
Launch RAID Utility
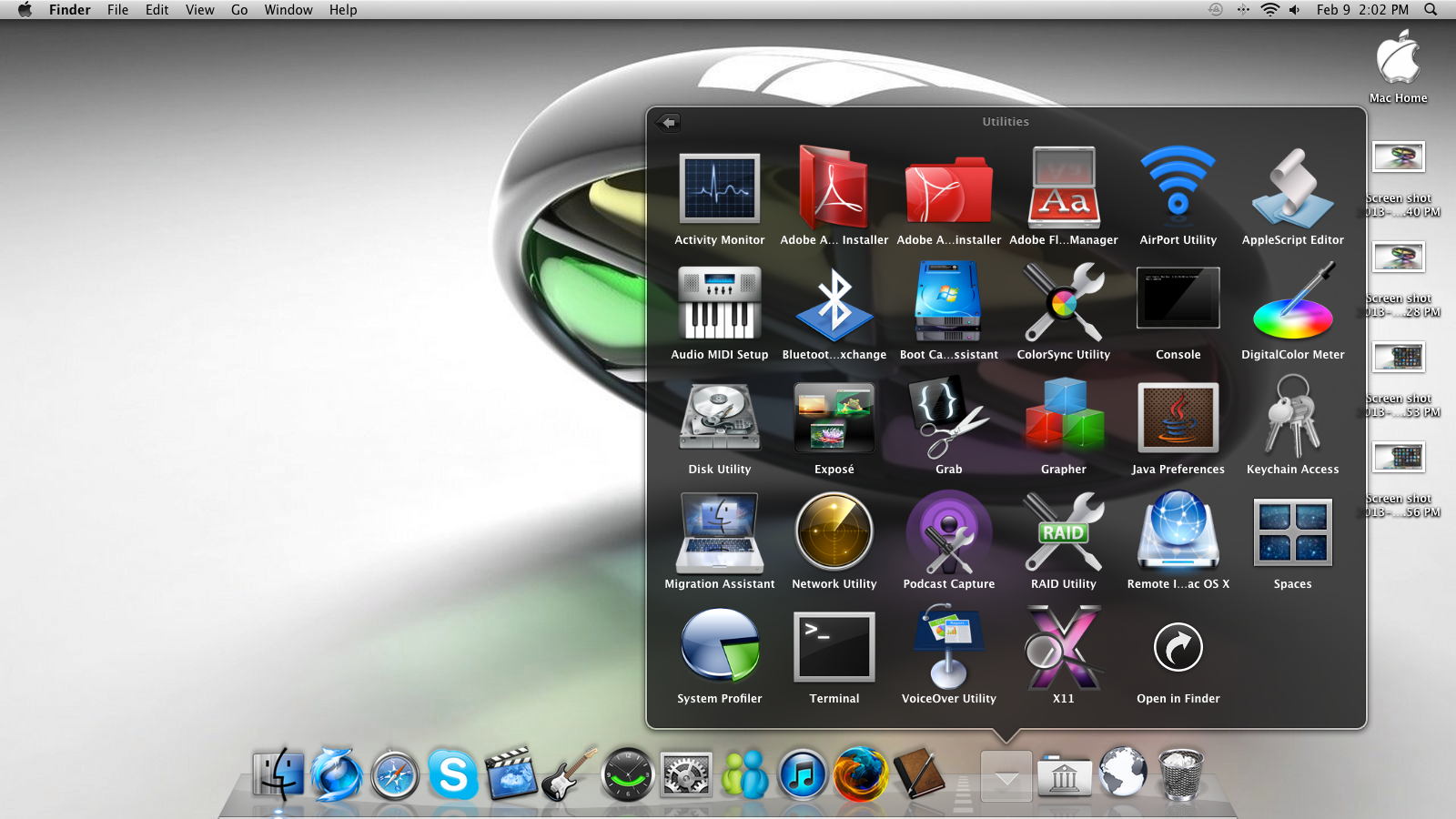(1064, 532)
